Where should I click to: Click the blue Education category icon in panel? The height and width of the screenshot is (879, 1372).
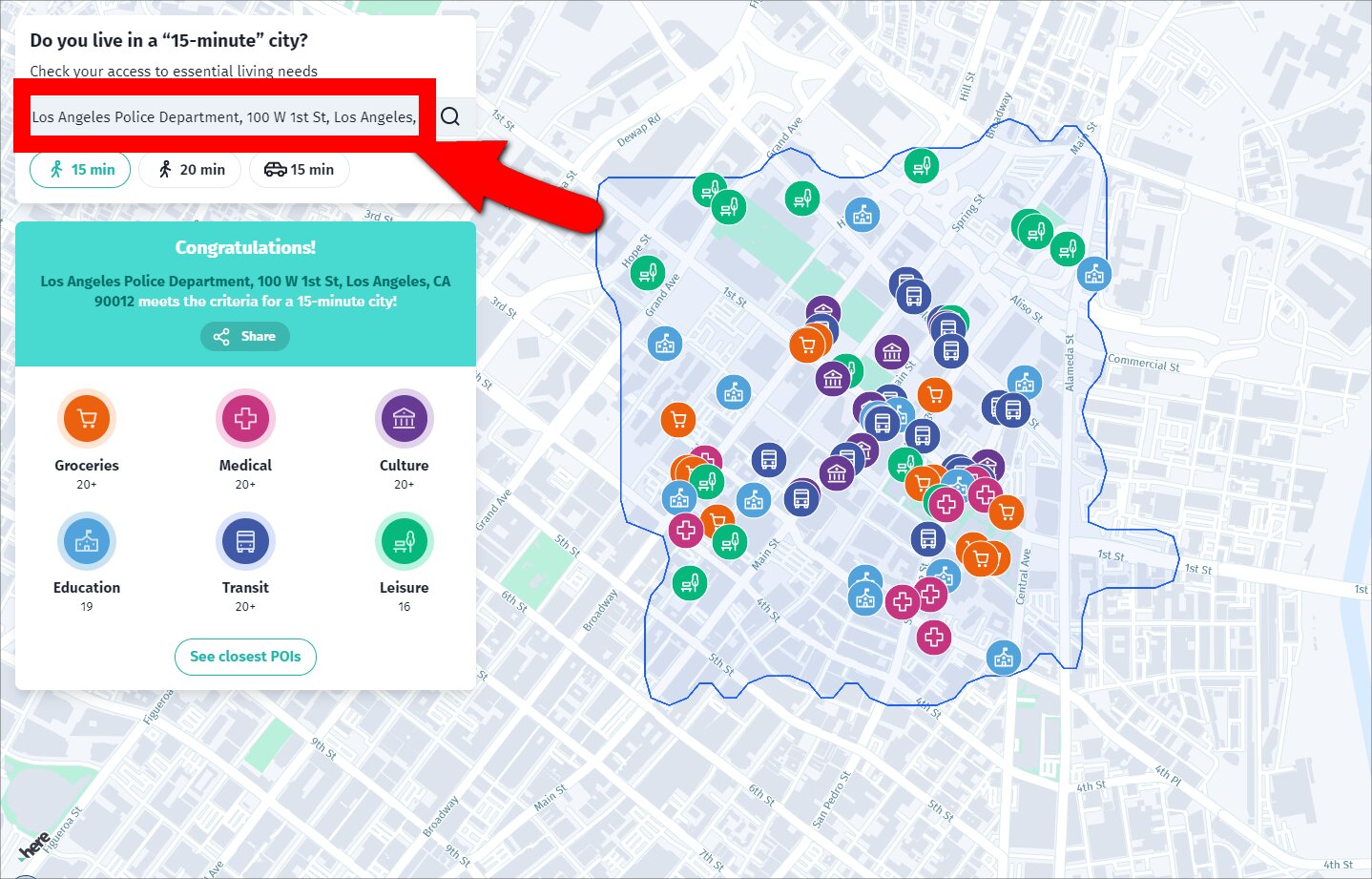point(87,541)
